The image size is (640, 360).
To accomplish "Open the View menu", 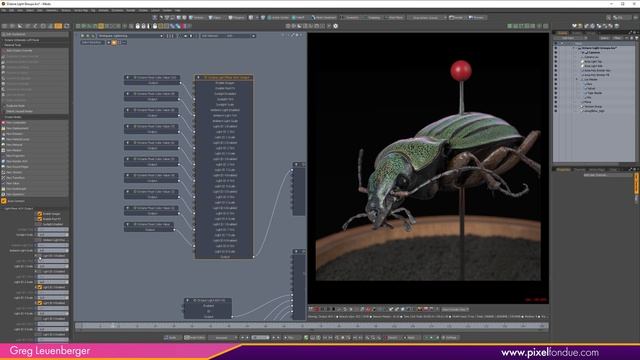I will click(20, 10).
